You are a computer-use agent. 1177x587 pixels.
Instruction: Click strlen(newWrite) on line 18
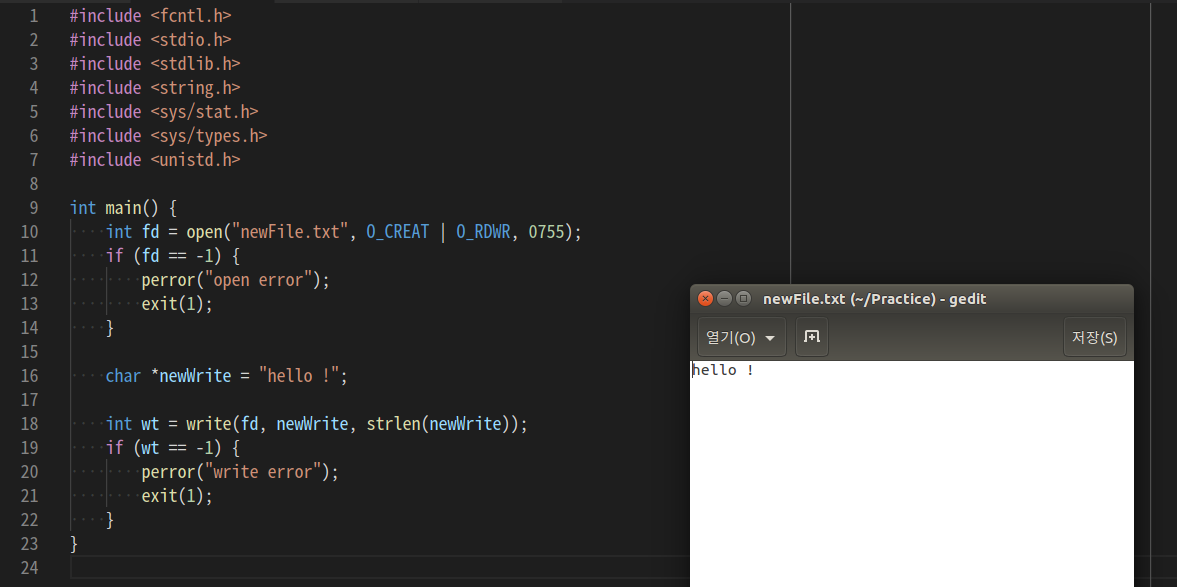(438, 424)
